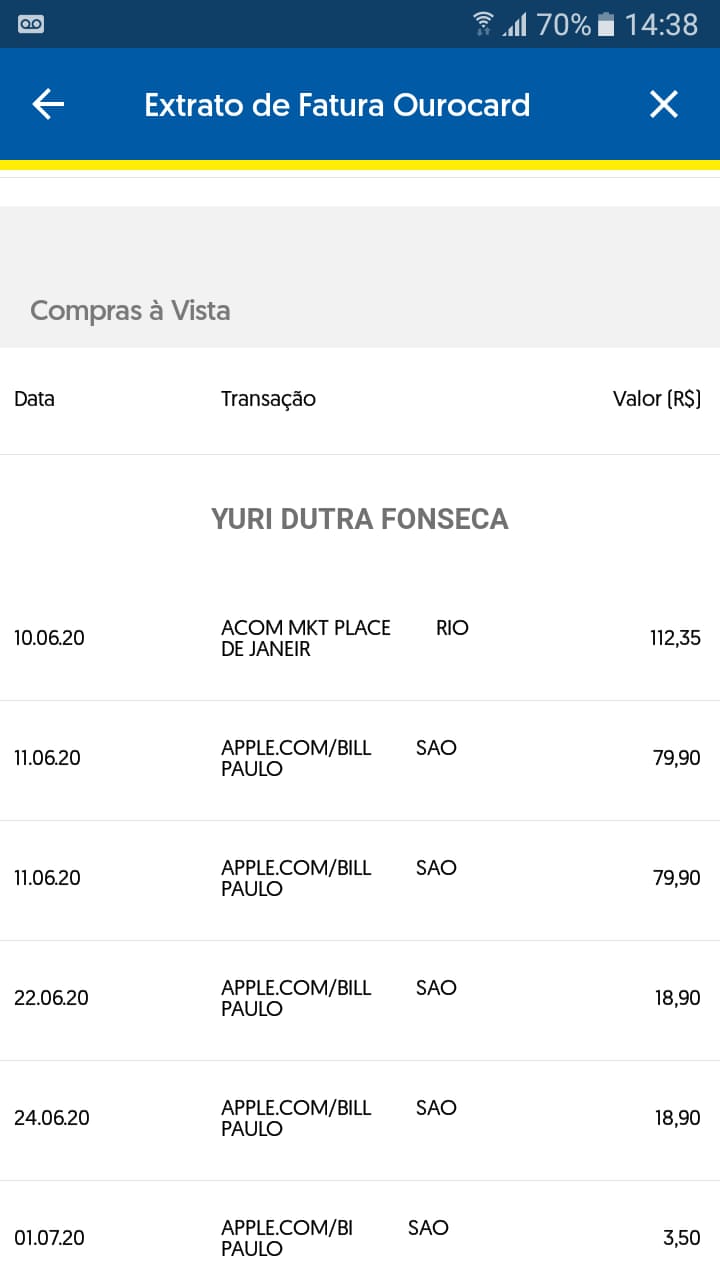Tap cardholder name Yuri Dutra Fonseca
The width and height of the screenshot is (720, 1280).
pos(360,519)
